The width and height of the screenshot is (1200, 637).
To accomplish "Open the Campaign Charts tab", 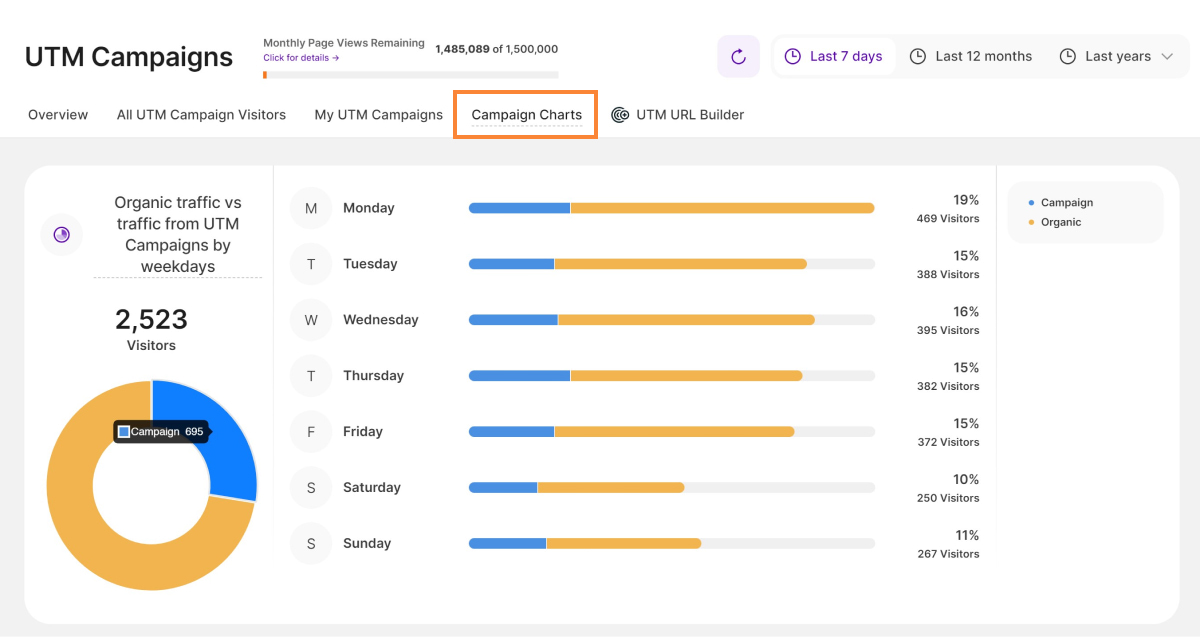I will [x=526, y=115].
